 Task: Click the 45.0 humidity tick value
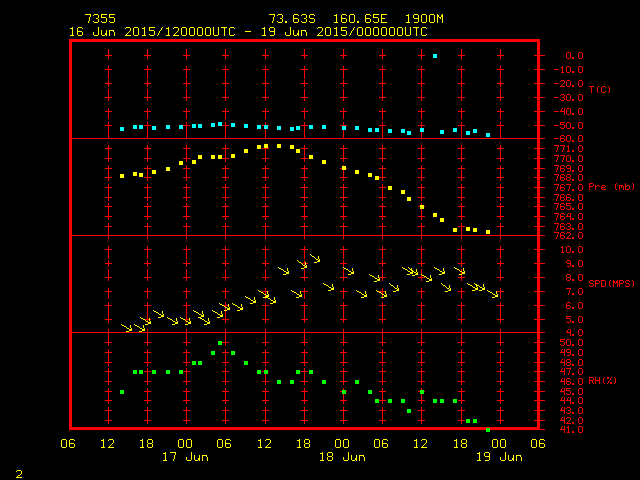[571, 391]
